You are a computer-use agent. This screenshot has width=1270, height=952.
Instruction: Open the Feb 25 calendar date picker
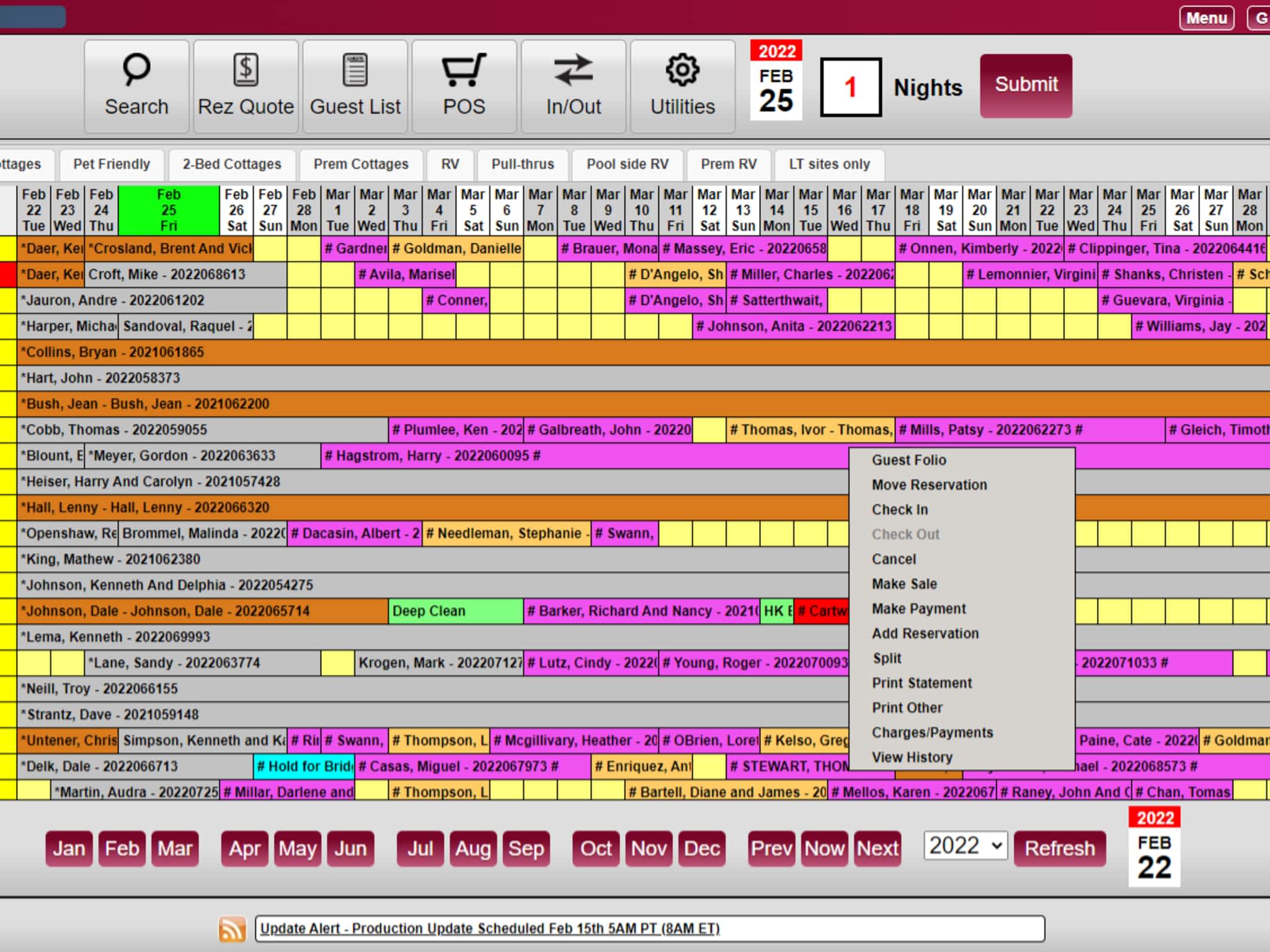[776, 81]
